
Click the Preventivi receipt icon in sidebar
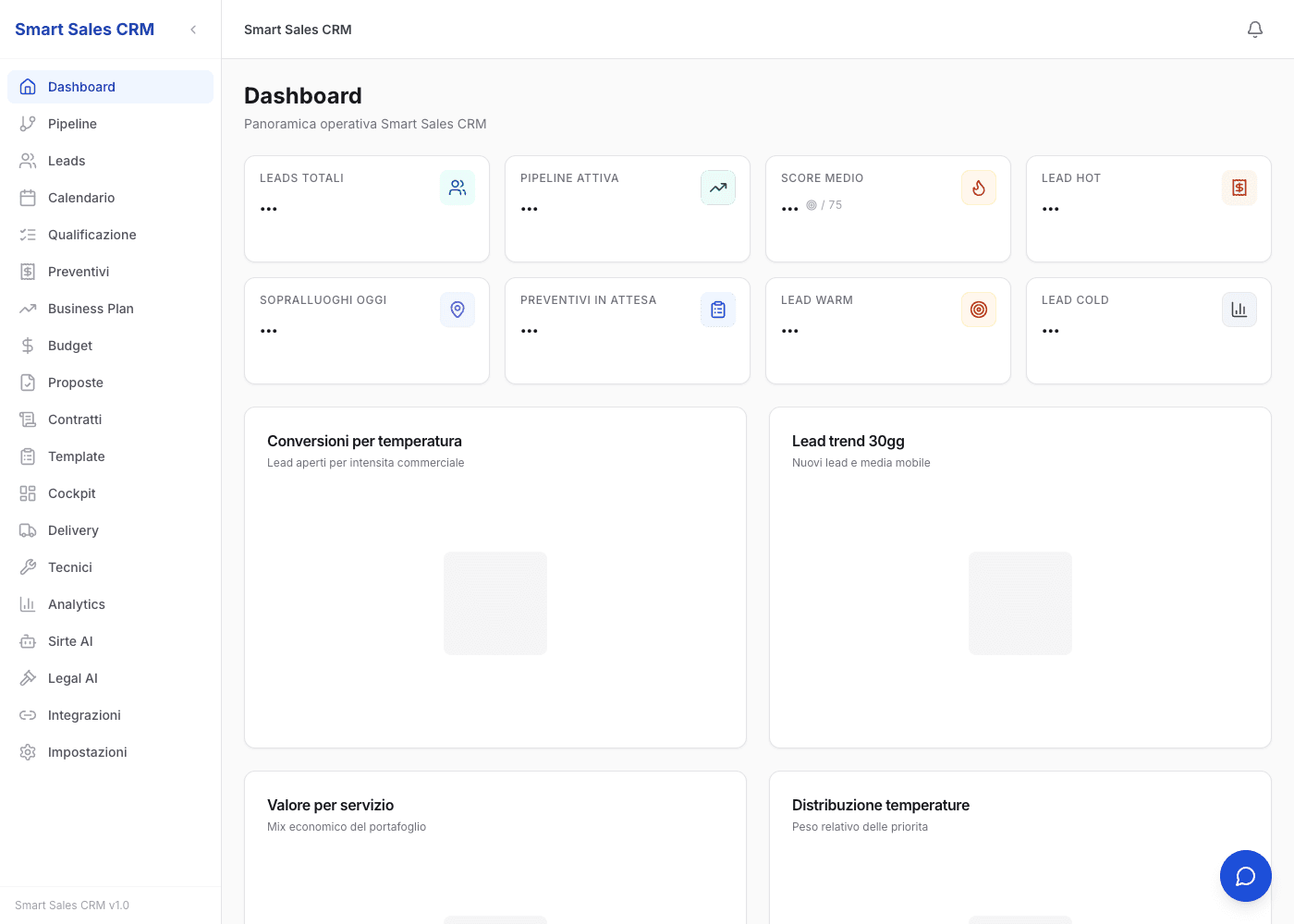coord(28,272)
